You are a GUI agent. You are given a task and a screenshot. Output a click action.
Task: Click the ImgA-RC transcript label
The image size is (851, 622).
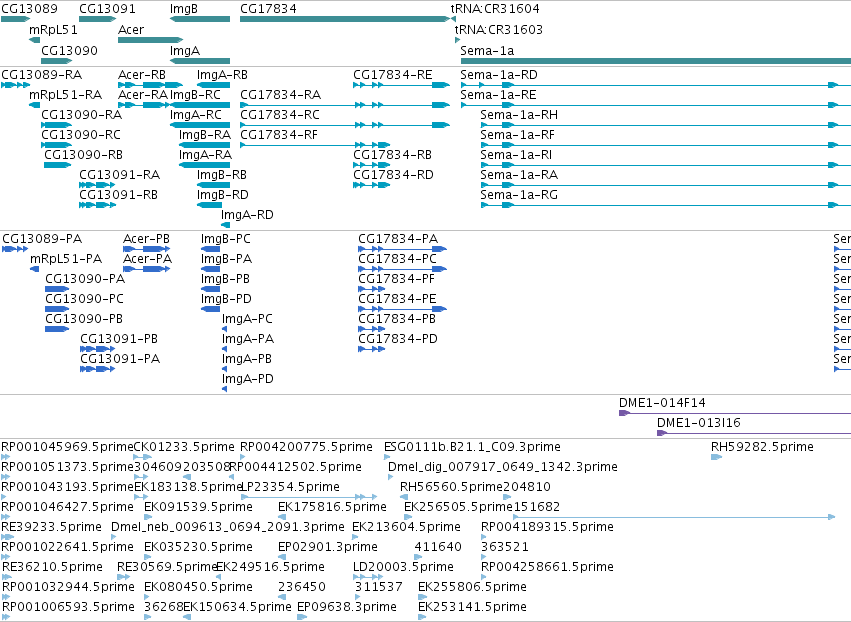tap(195, 115)
